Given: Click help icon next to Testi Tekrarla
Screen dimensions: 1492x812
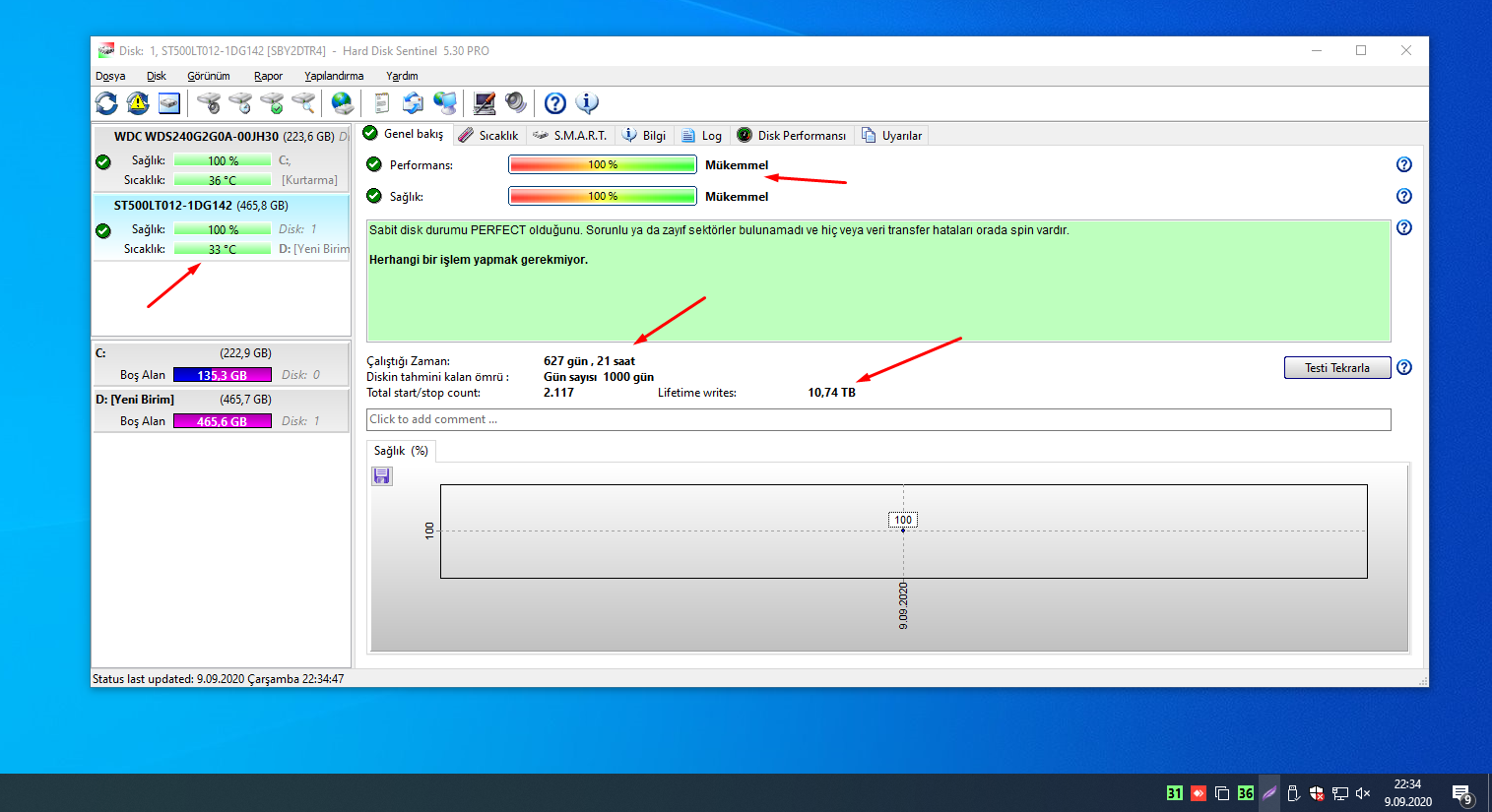Looking at the screenshot, I should tap(1404, 367).
